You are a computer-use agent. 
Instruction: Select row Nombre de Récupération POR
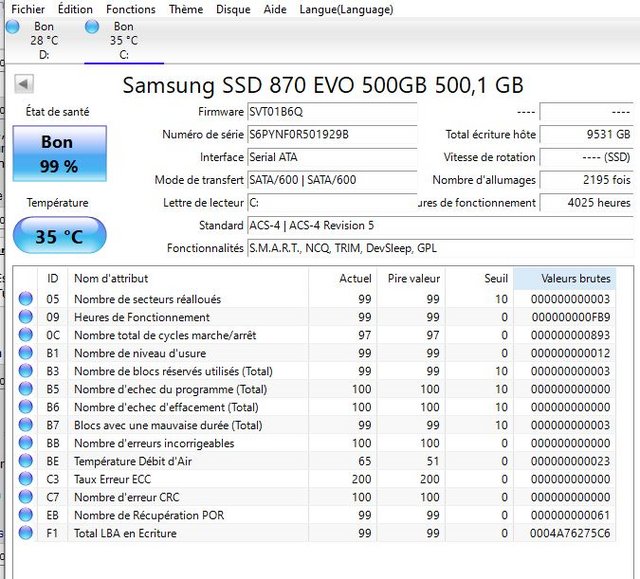(315, 515)
